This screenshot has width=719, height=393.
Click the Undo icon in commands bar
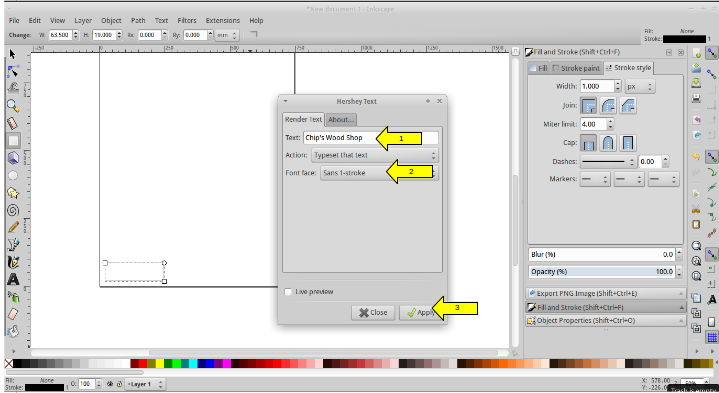click(x=696, y=156)
